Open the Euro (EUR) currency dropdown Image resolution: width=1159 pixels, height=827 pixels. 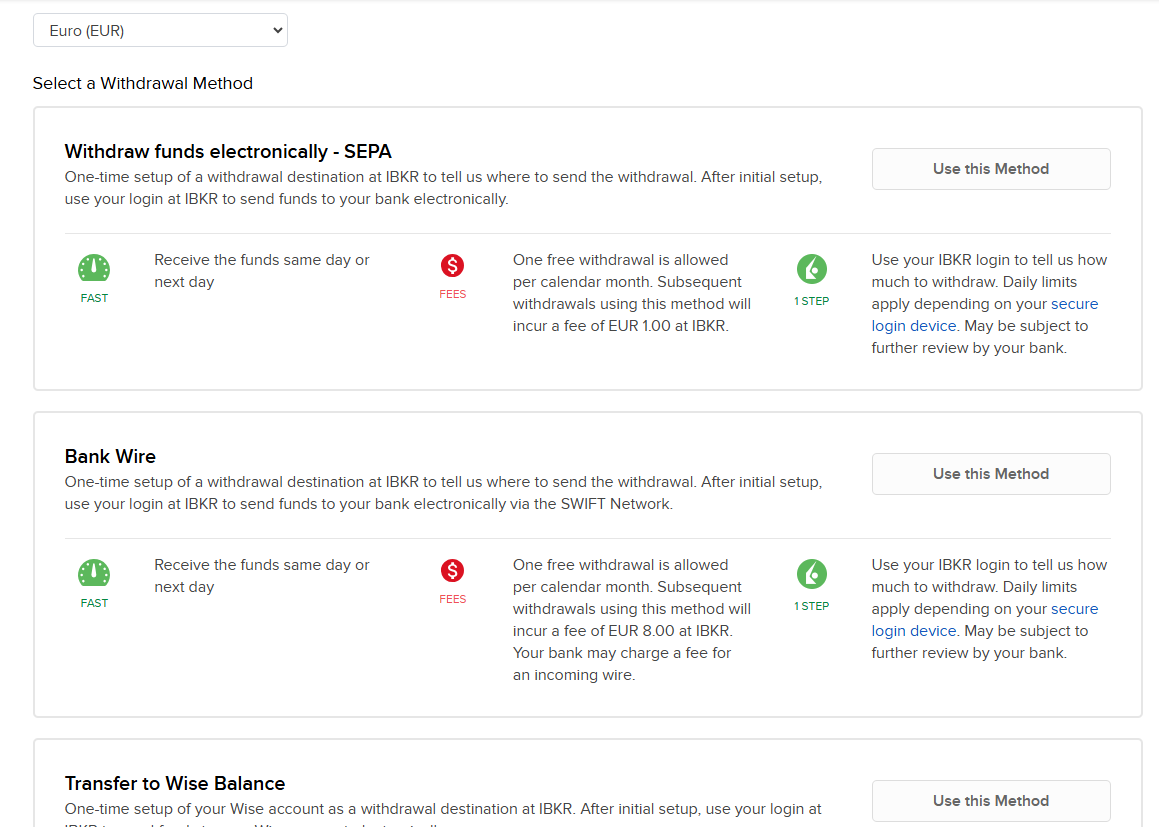160,30
